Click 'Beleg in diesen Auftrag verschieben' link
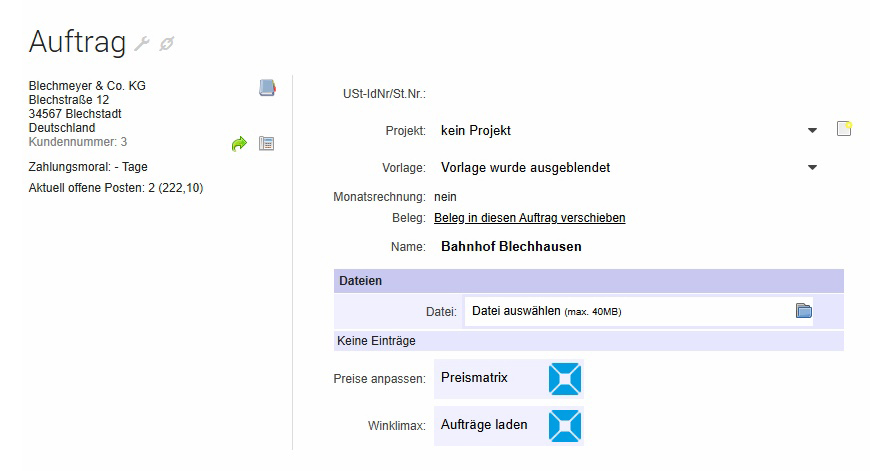The height and width of the screenshot is (471, 870). point(530,217)
